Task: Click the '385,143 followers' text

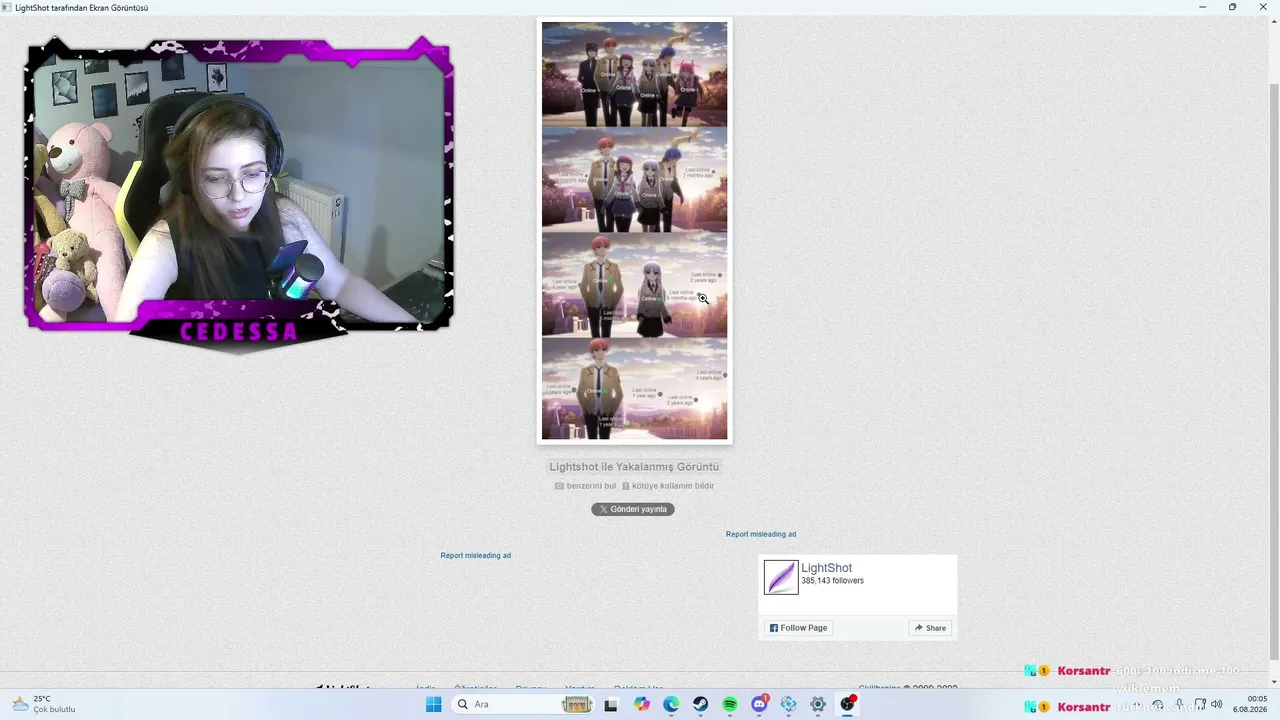Action: pos(832,581)
